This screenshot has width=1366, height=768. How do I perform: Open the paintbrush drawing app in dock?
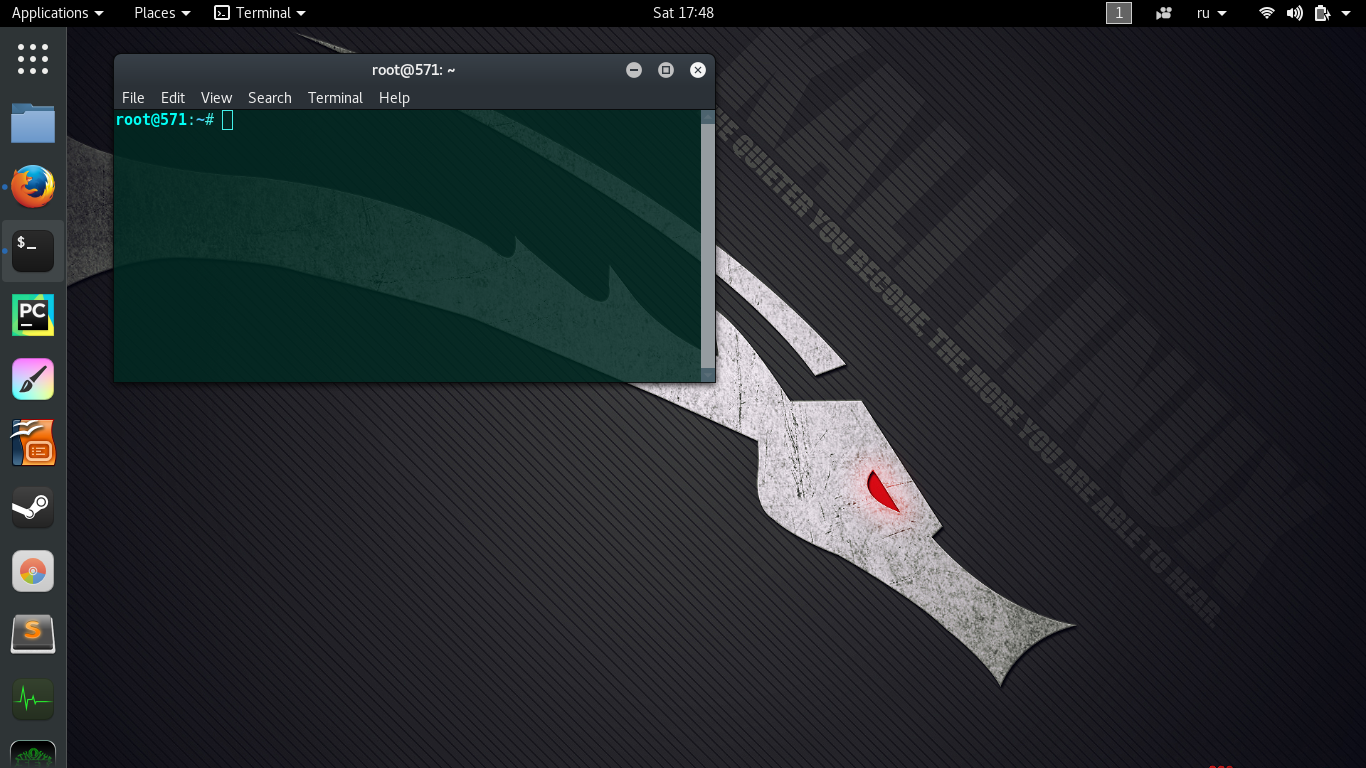pyautogui.click(x=33, y=379)
